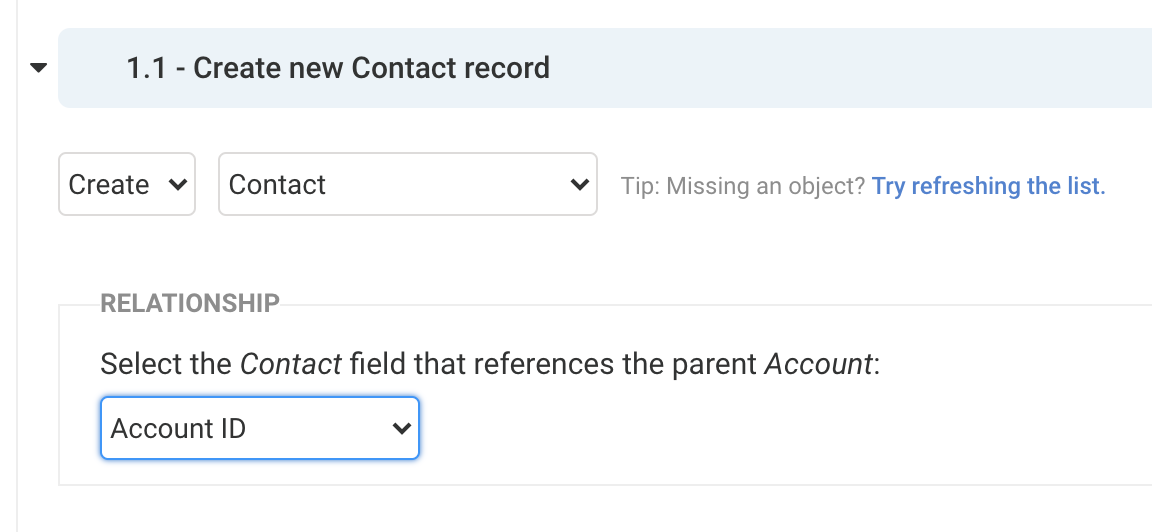Click the italic word 'Account' in the instruction
This screenshot has height=532, width=1152.
coord(818,364)
